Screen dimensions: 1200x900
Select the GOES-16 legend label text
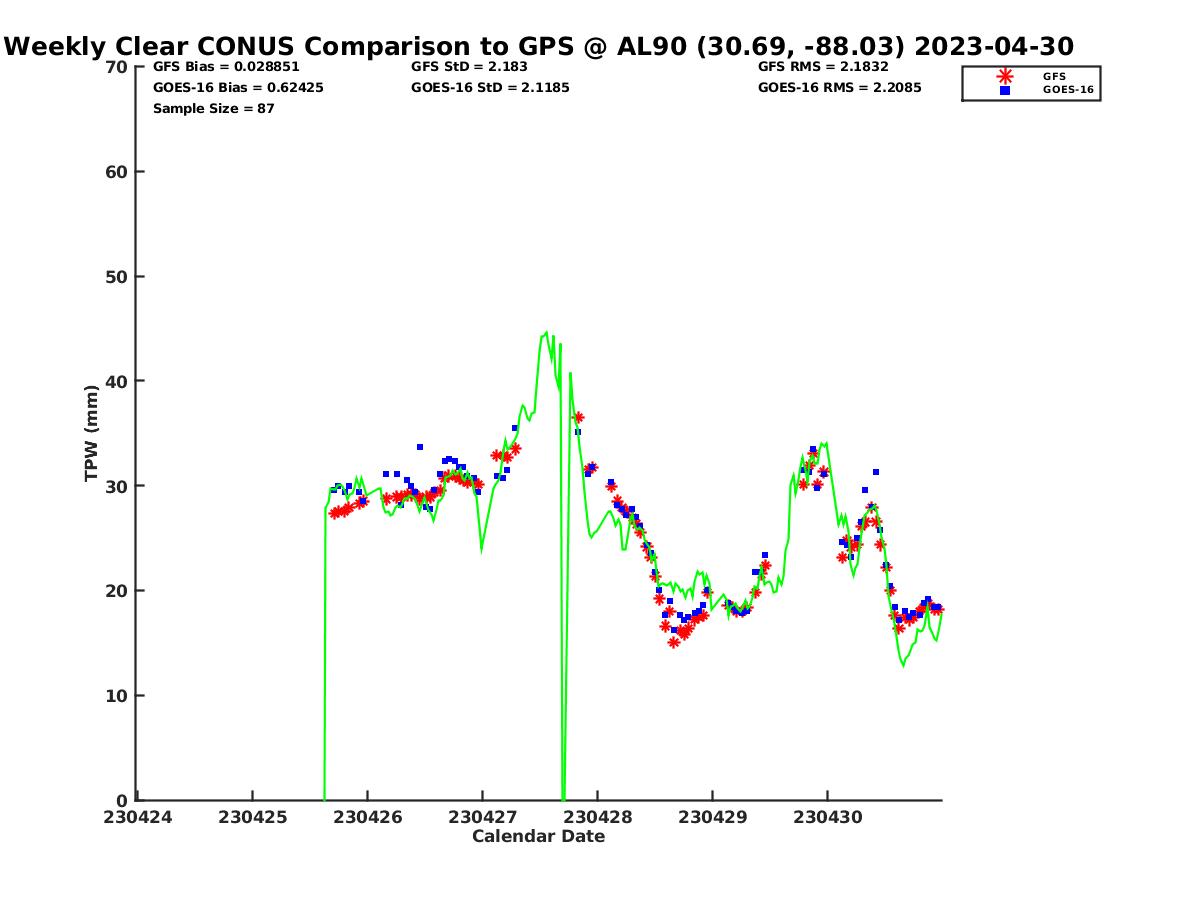click(x=1068, y=90)
